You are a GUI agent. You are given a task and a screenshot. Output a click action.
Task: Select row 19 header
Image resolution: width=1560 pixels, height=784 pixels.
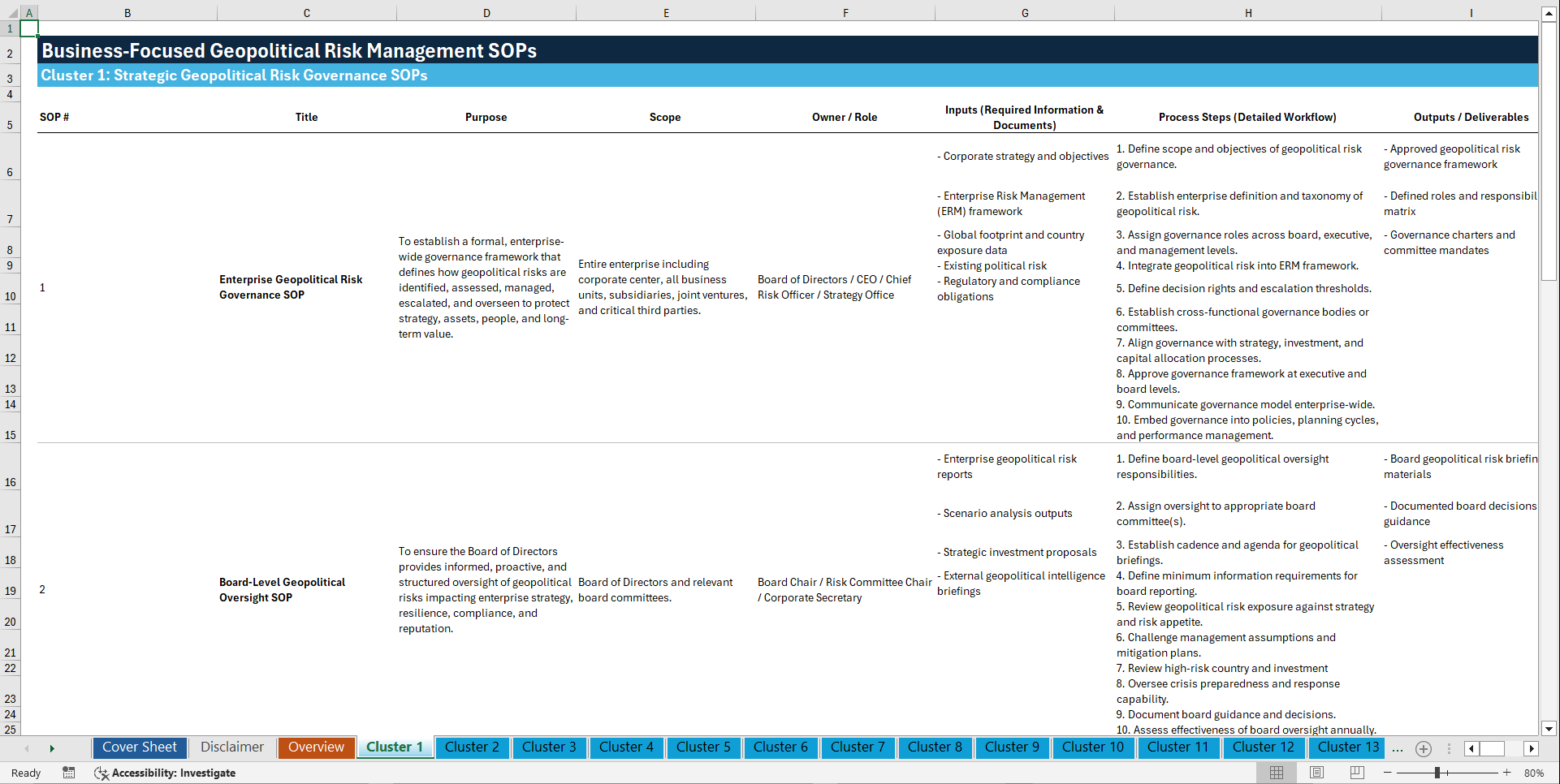click(10, 590)
